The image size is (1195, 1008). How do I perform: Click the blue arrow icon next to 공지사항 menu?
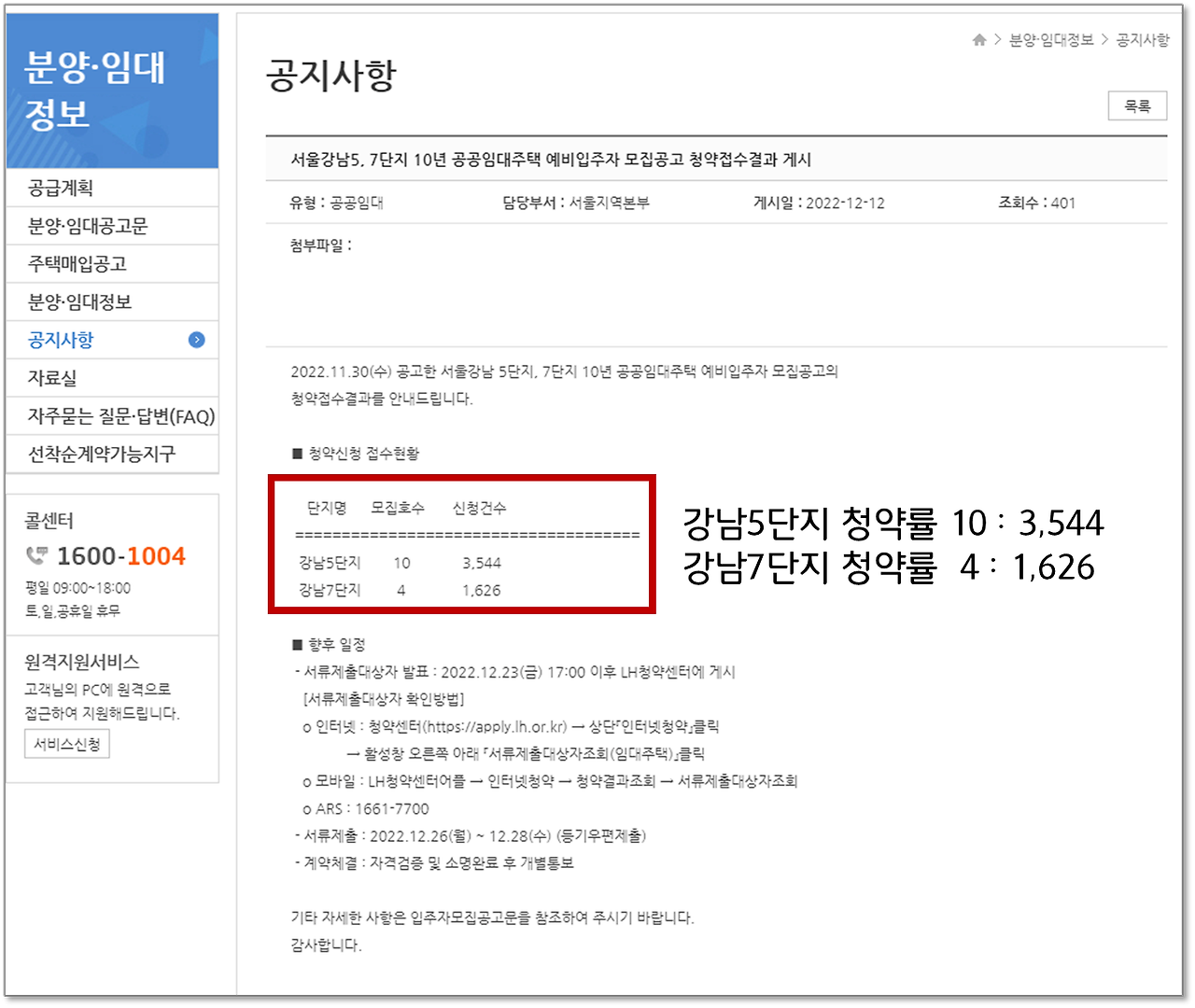coord(195,341)
